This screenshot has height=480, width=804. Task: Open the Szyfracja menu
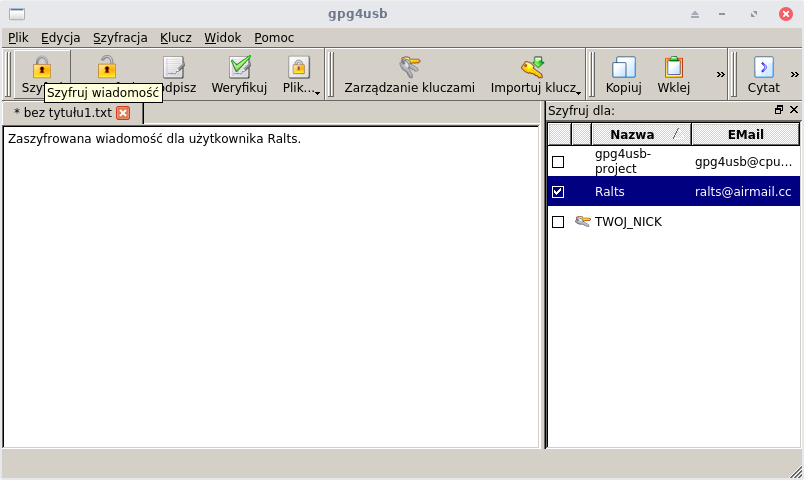[x=120, y=37]
